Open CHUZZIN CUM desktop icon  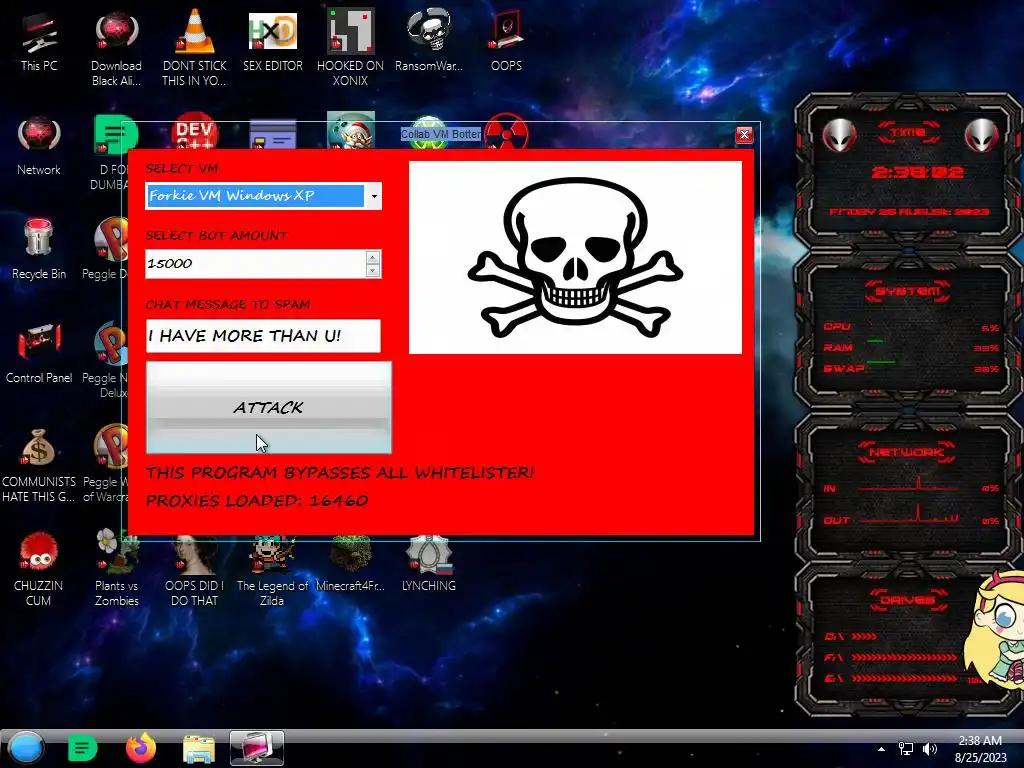point(39,568)
